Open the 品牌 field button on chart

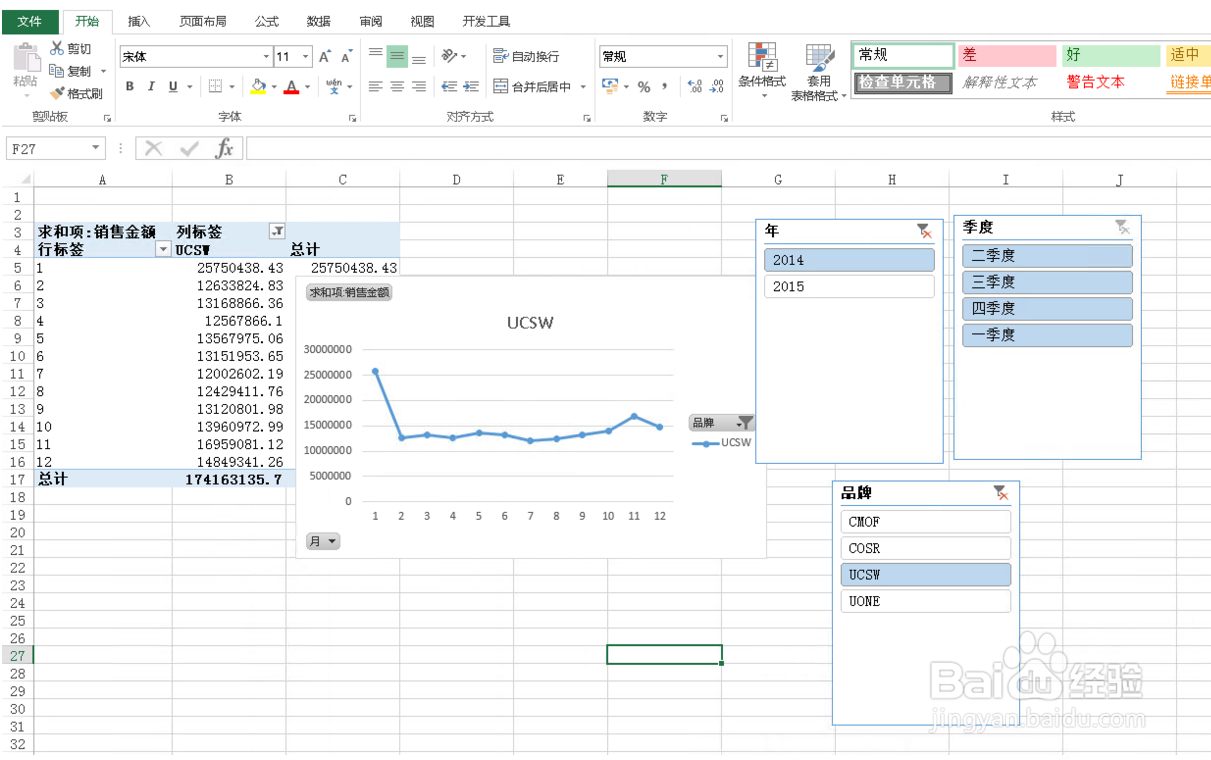click(x=721, y=423)
